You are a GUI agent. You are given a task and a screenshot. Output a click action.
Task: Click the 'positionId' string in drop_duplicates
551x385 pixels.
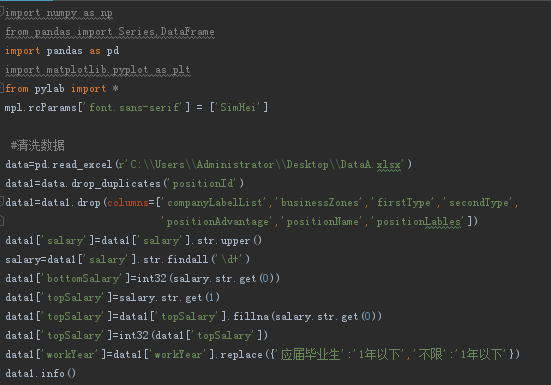coord(203,183)
